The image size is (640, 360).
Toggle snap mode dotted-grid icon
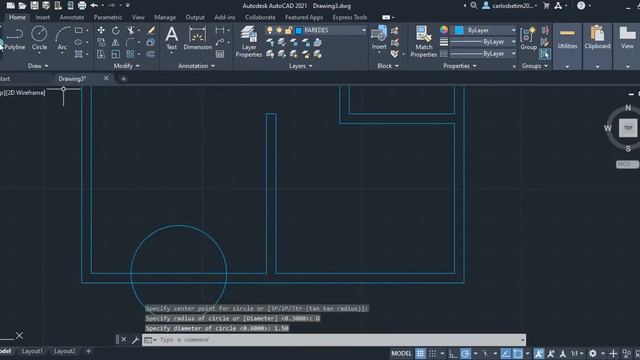point(433,353)
